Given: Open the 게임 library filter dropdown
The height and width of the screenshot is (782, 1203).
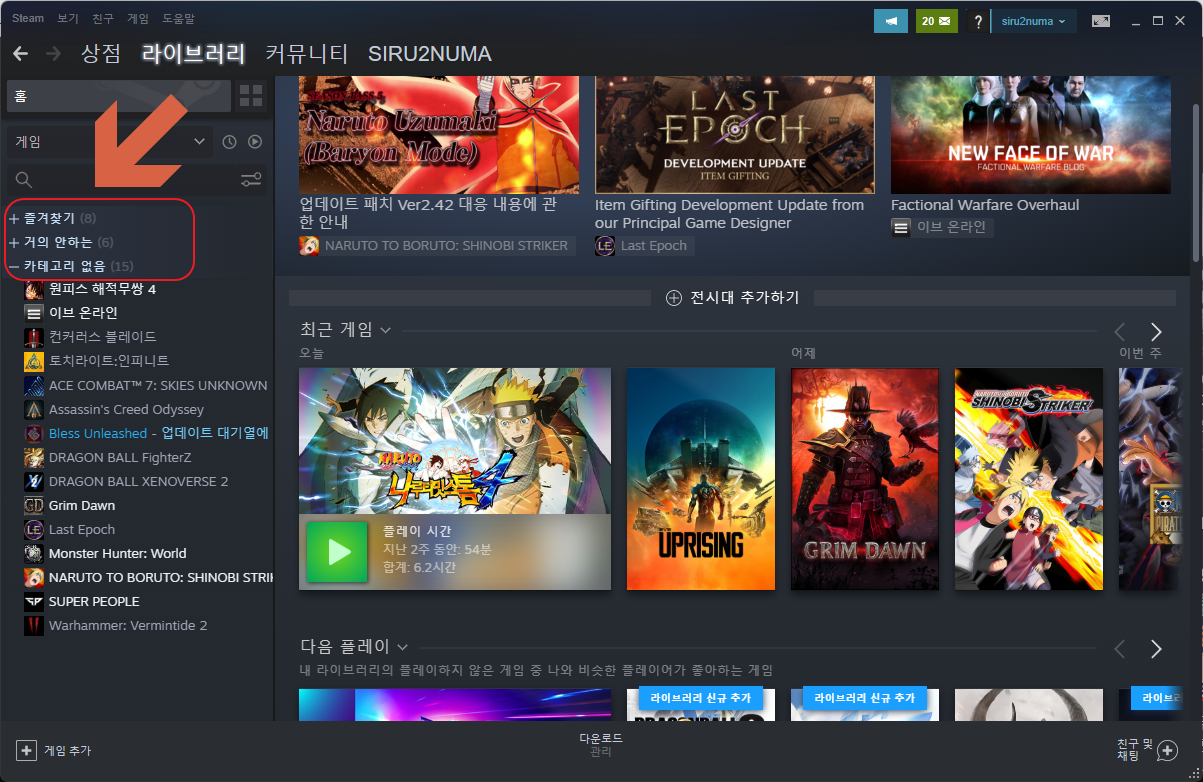Looking at the screenshot, I should tap(110, 142).
